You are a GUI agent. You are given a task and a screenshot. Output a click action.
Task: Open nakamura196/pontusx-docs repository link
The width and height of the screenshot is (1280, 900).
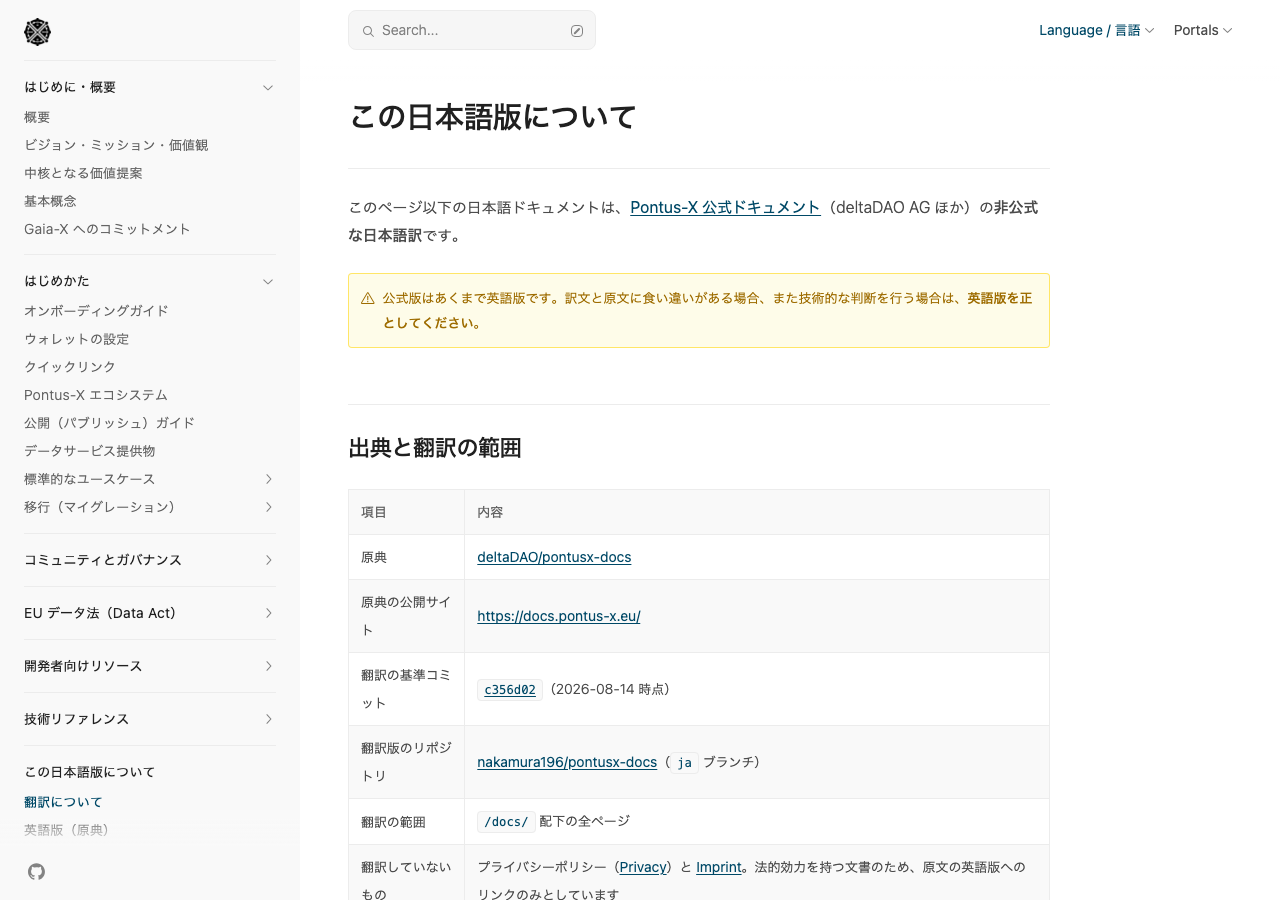coord(567,762)
